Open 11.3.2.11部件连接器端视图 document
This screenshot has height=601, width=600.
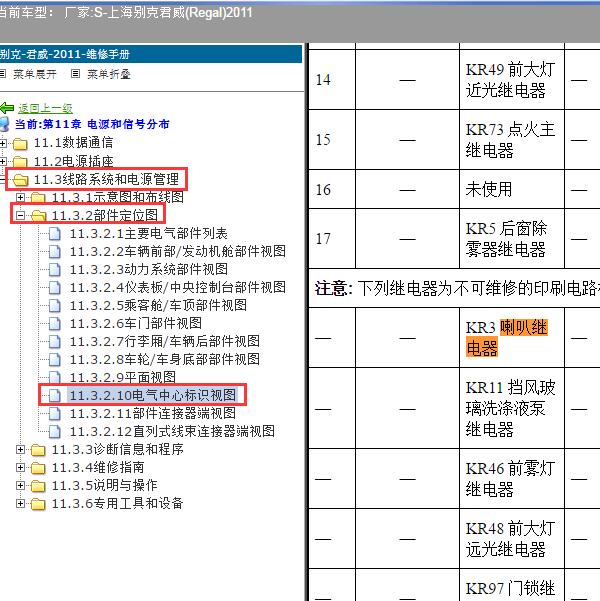click(153, 414)
